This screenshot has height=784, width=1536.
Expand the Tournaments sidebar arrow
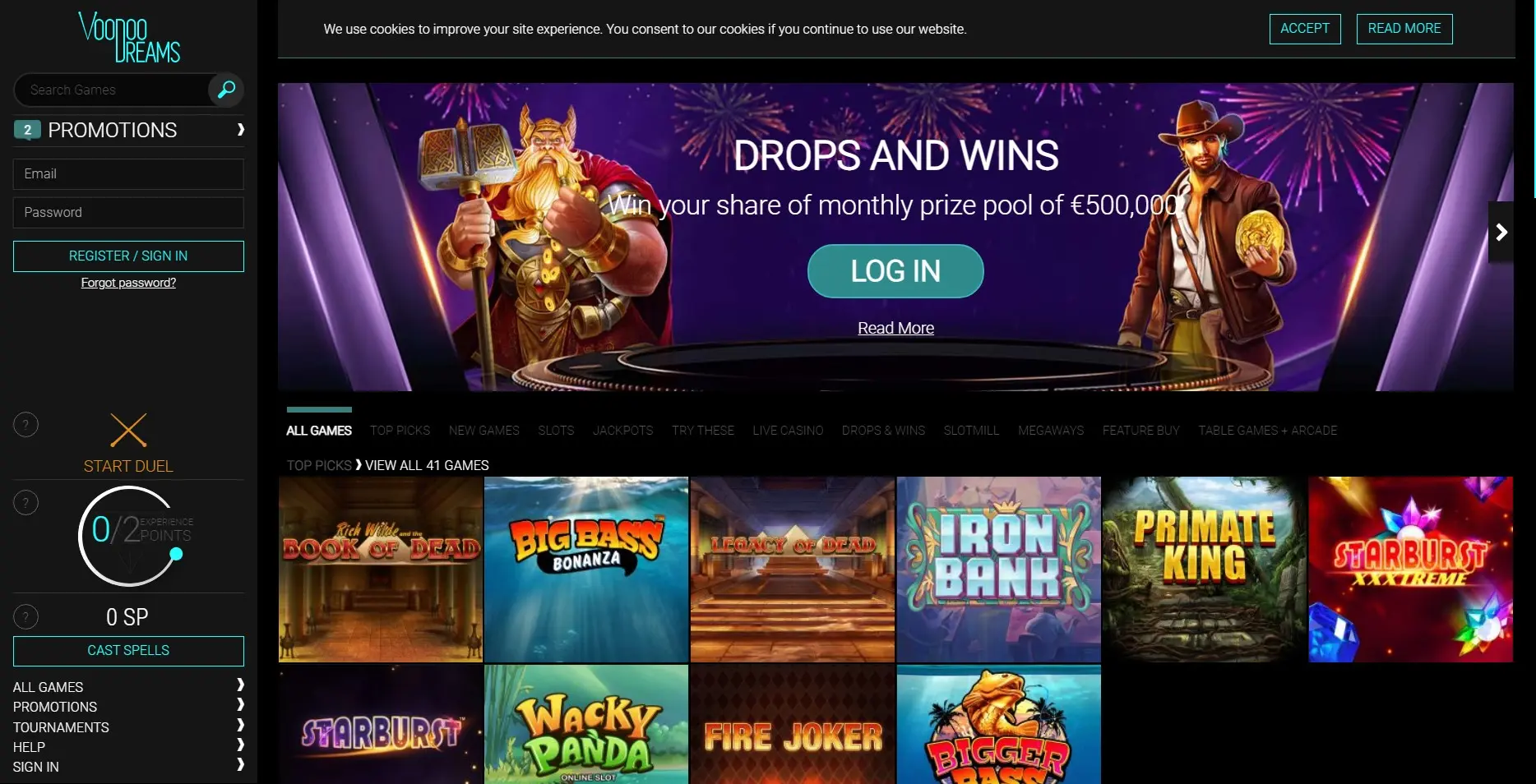point(240,725)
